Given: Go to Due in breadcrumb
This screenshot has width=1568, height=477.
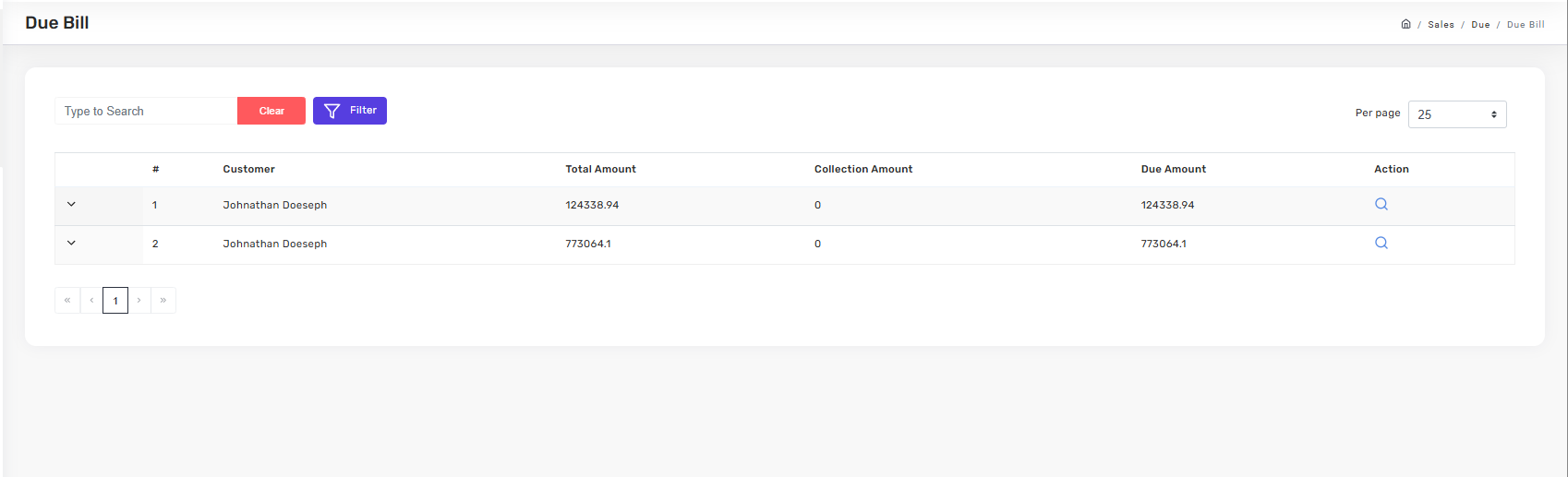Looking at the screenshot, I should pos(1480,25).
